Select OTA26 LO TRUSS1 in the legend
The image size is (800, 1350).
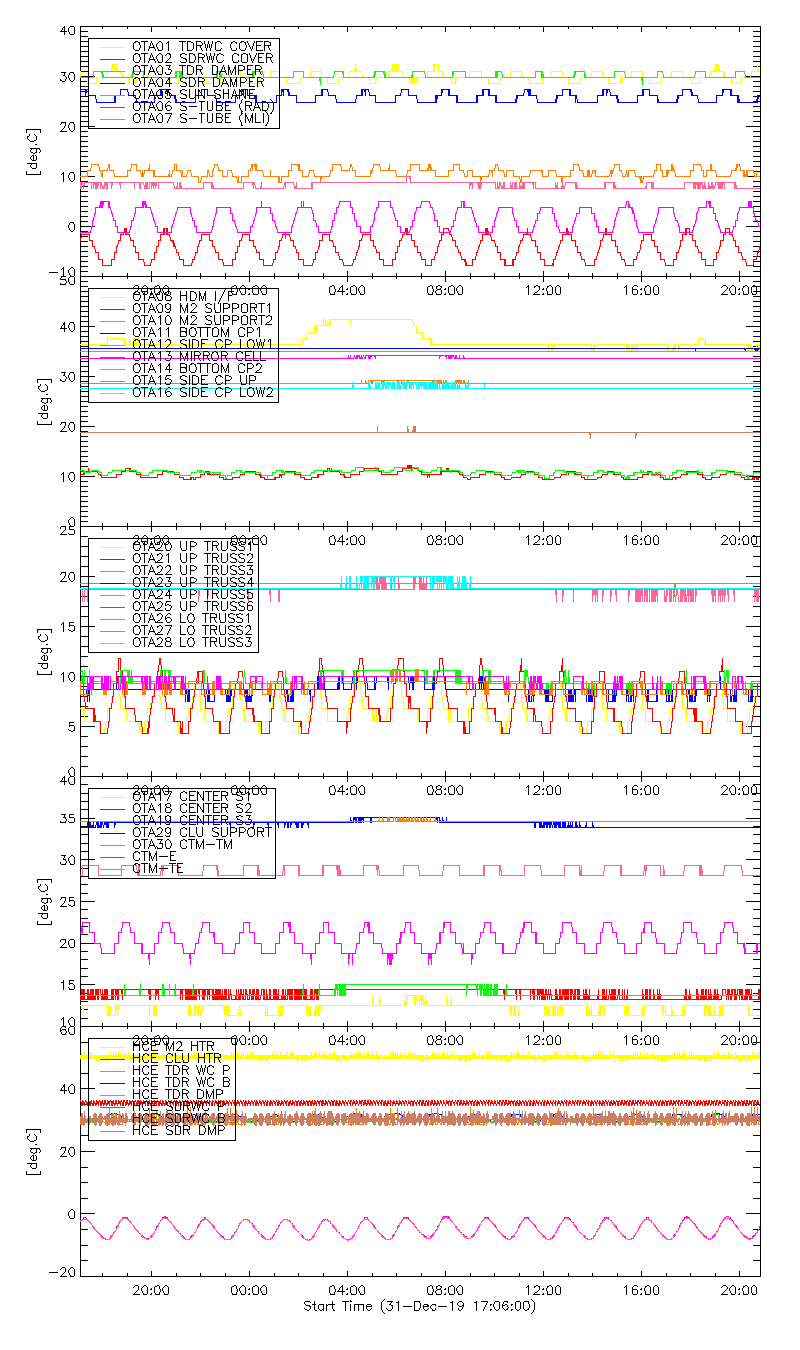tap(187, 618)
